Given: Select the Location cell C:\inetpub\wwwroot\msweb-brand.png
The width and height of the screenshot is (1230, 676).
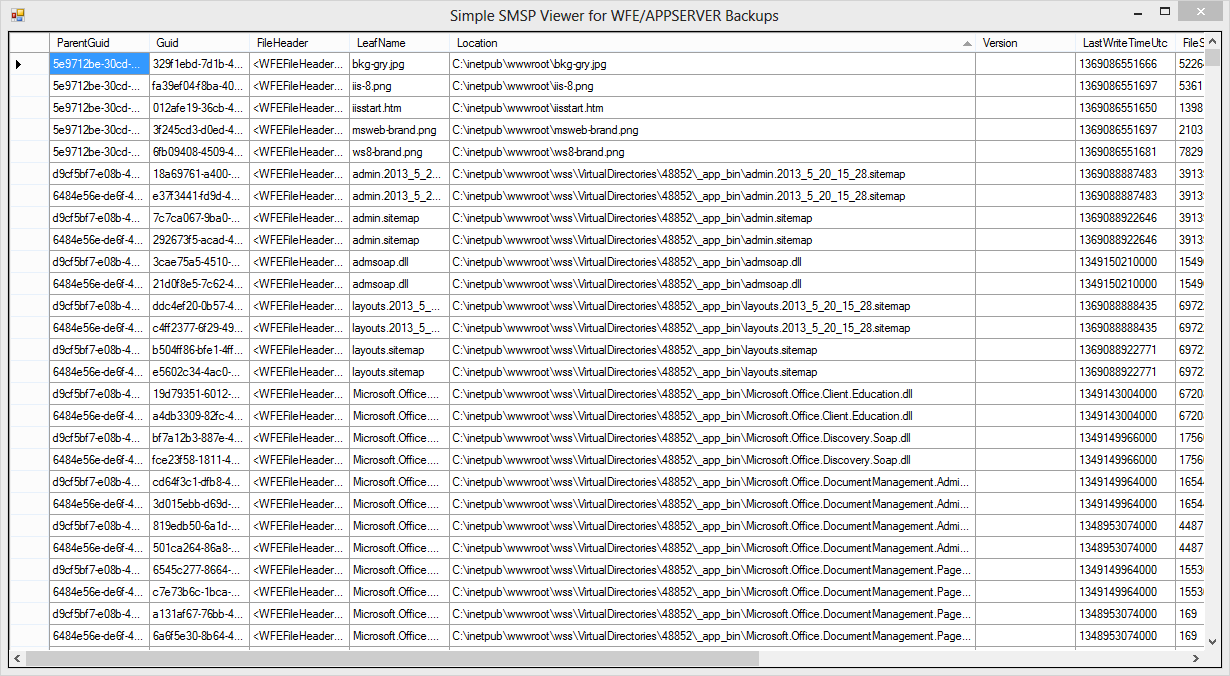Looking at the screenshot, I should (712, 130).
